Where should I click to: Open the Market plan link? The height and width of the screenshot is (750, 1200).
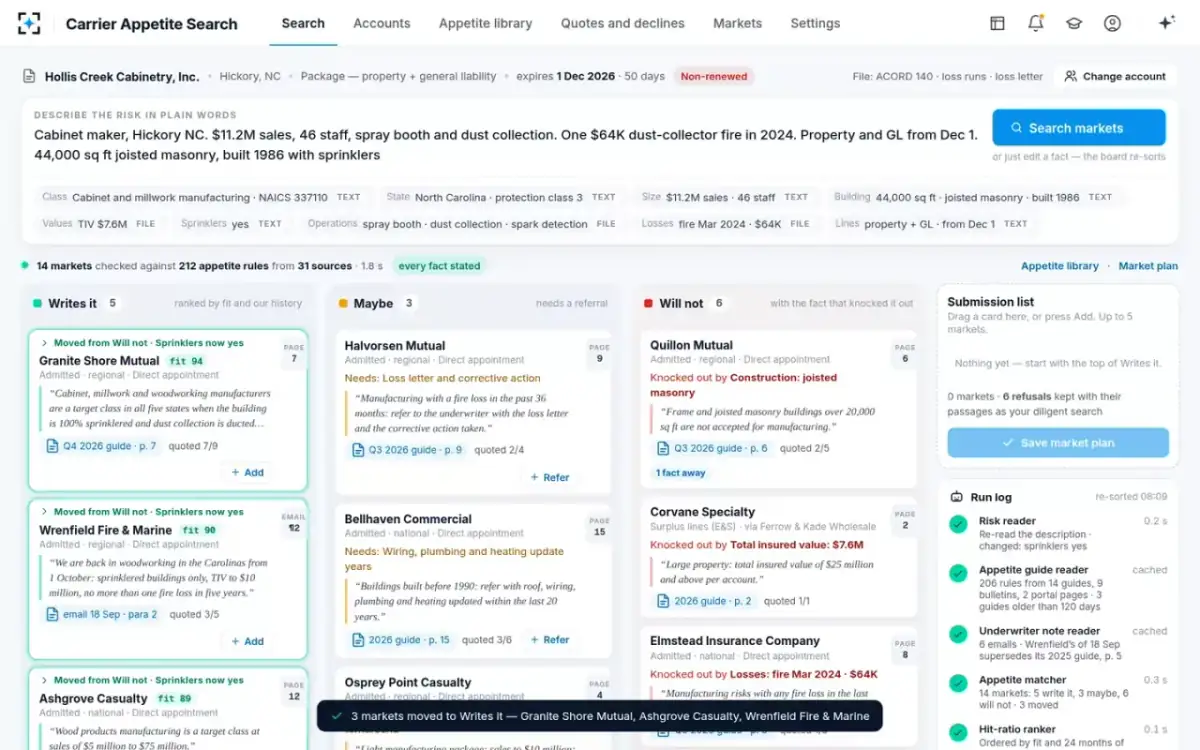pyautogui.click(x=1148, y=266)
